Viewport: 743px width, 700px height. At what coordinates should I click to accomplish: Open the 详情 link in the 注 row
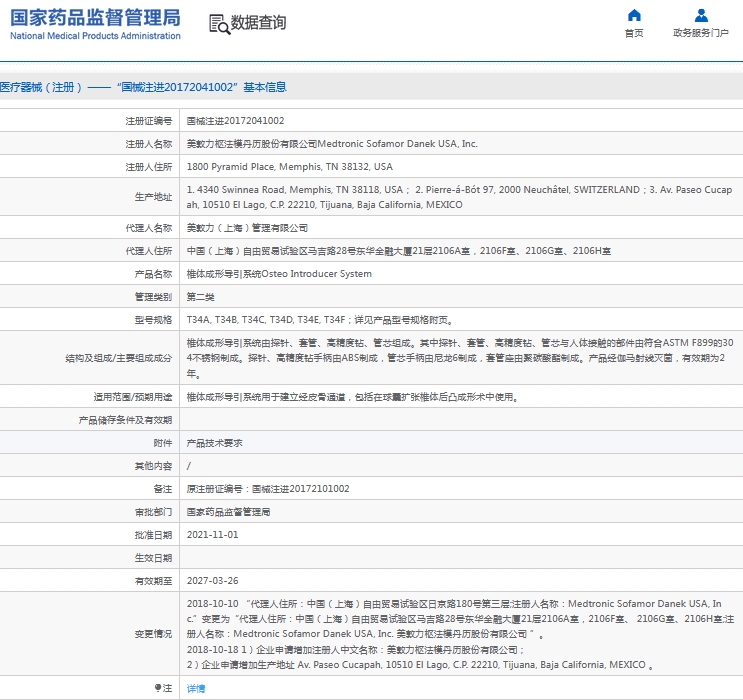click(x=196, y=688)
